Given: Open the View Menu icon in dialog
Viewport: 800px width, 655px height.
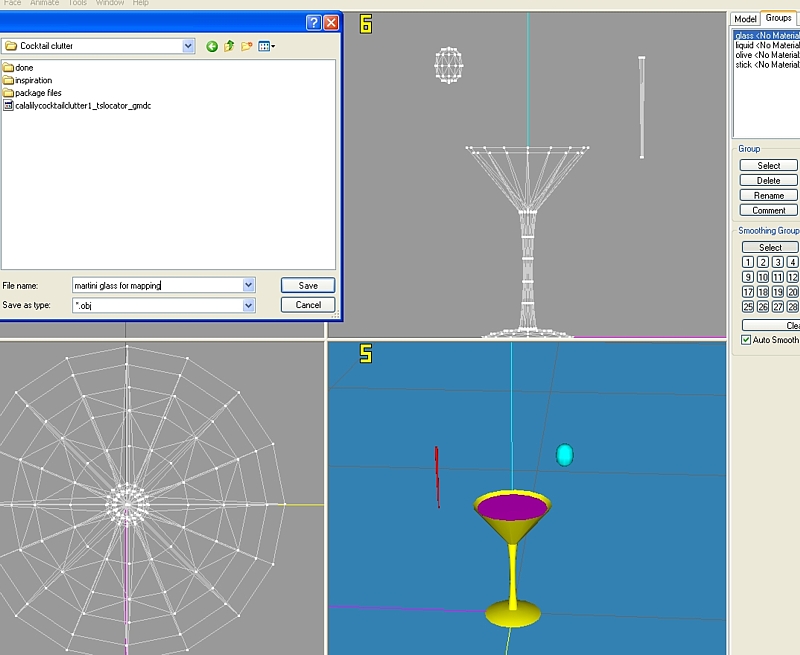Looking at the screenshot, I should tap(266, 46).
